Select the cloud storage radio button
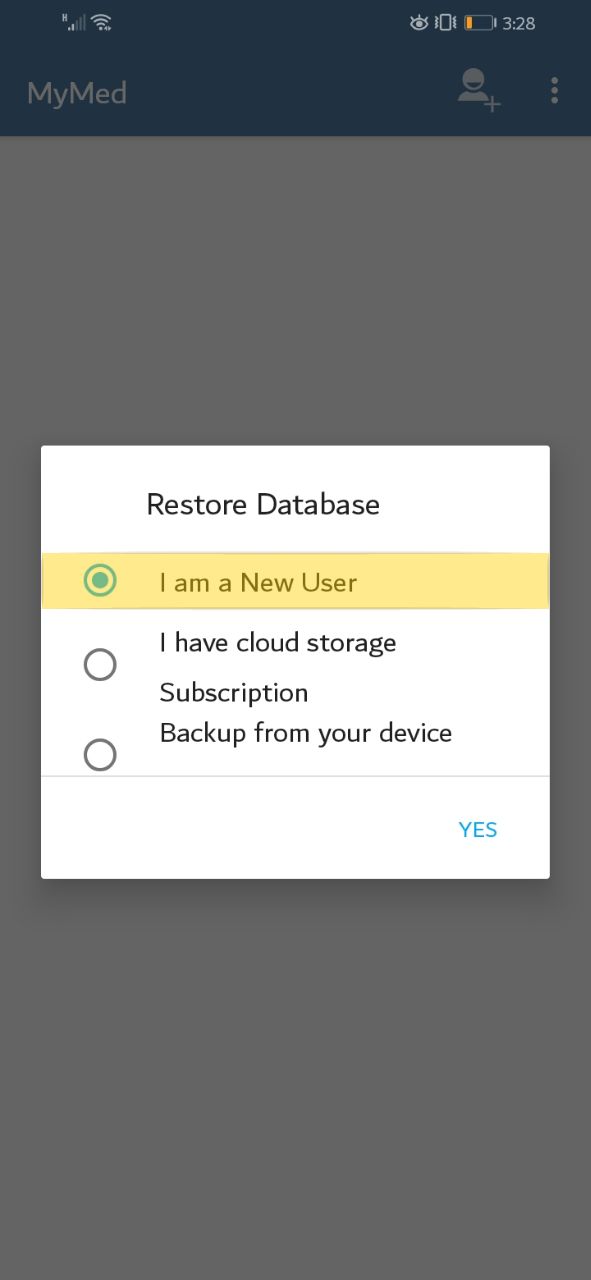Image resolution: width=591 pixels, height=1280 pixels. coord(100,665)
